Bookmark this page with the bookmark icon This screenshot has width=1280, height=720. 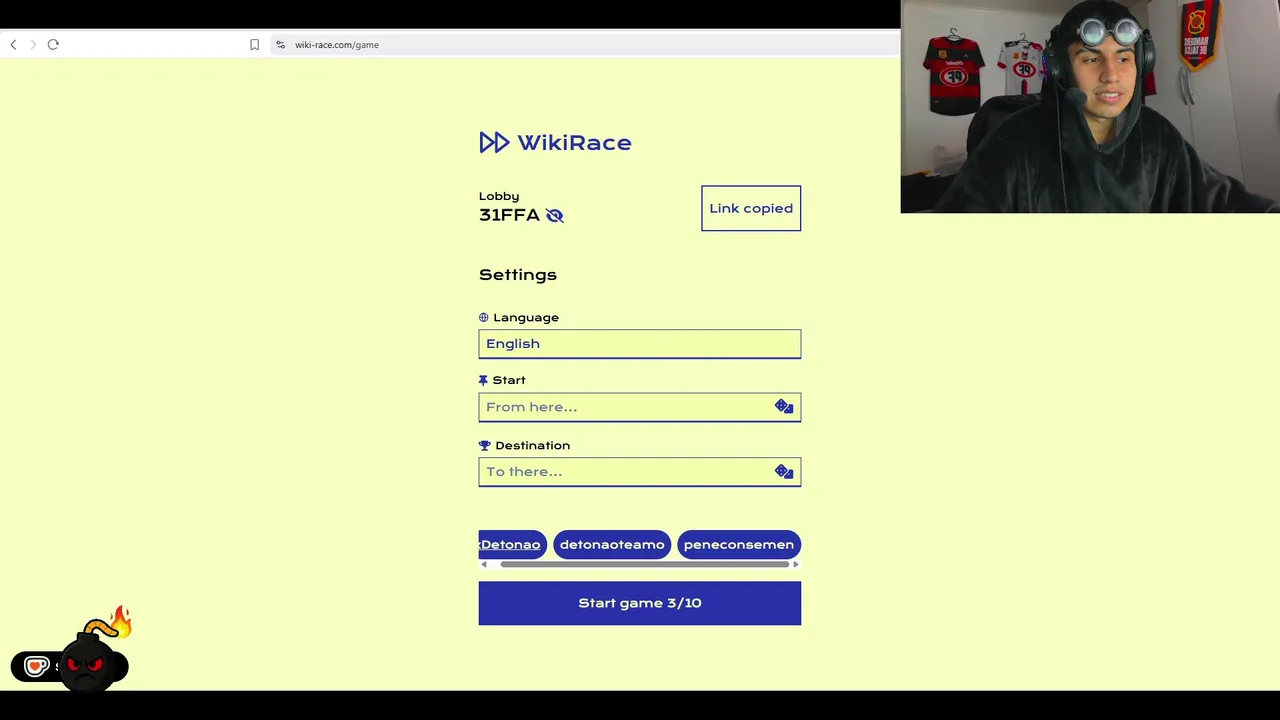254,44
